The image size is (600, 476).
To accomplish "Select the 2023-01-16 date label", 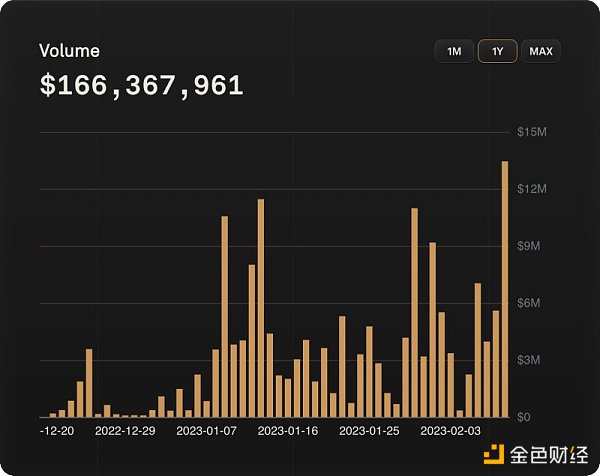I will (288, 431).
